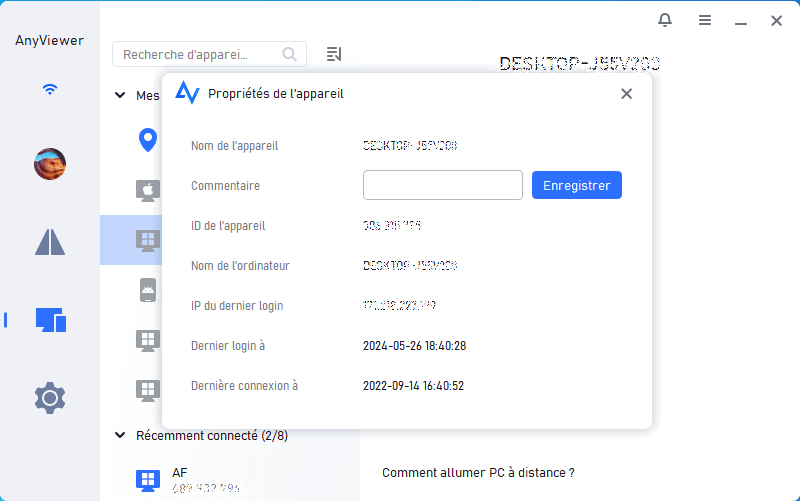800x501 pixels.
Task: Select the AF recent device icon
Action: [148, 481]
